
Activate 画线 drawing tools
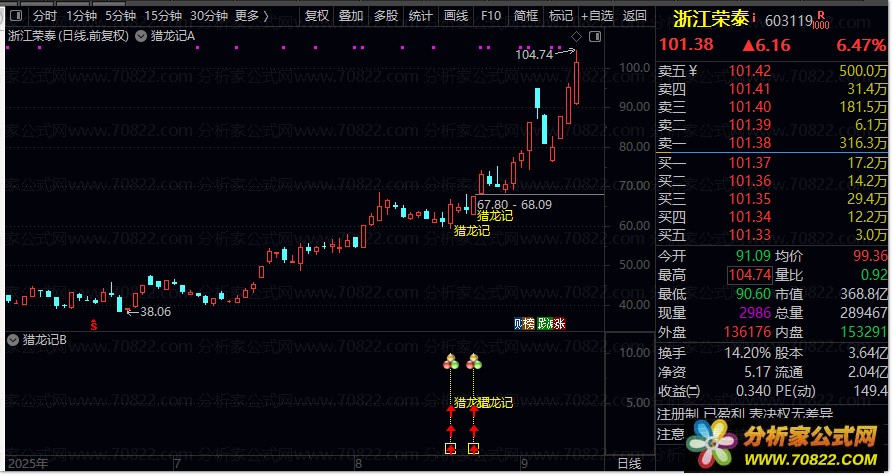point(456,15)
